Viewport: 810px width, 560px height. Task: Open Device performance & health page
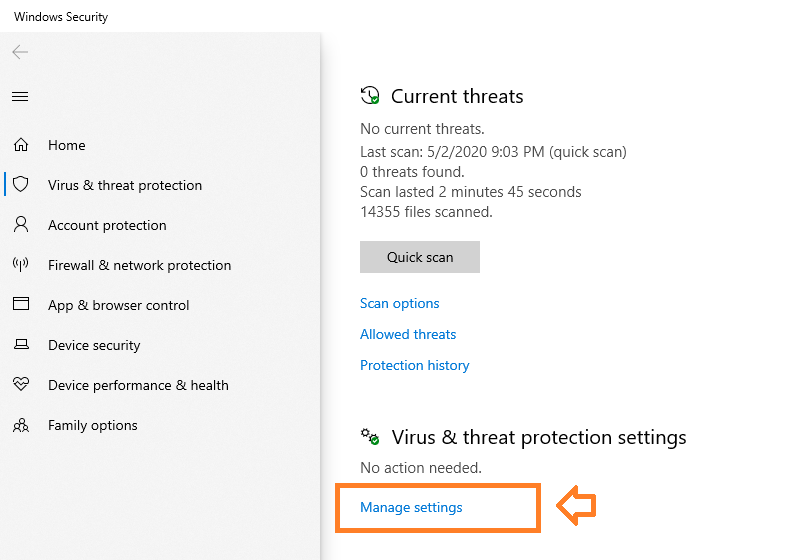(138, 385)
